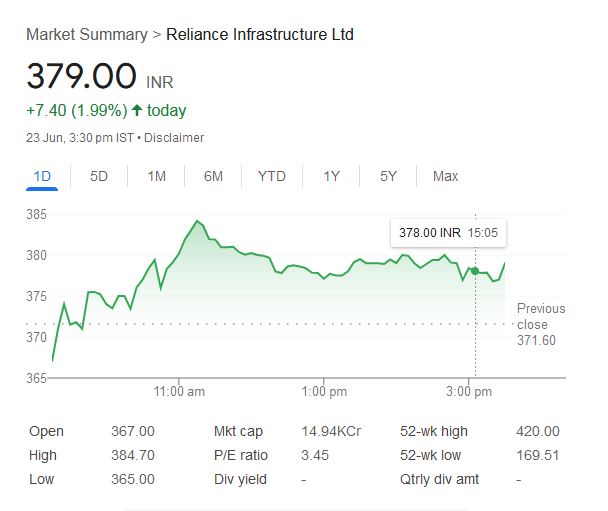View the 5Y price chart tab
Image resolution: width=608 pixels, height=511 pixels.
tap(388, 176)
